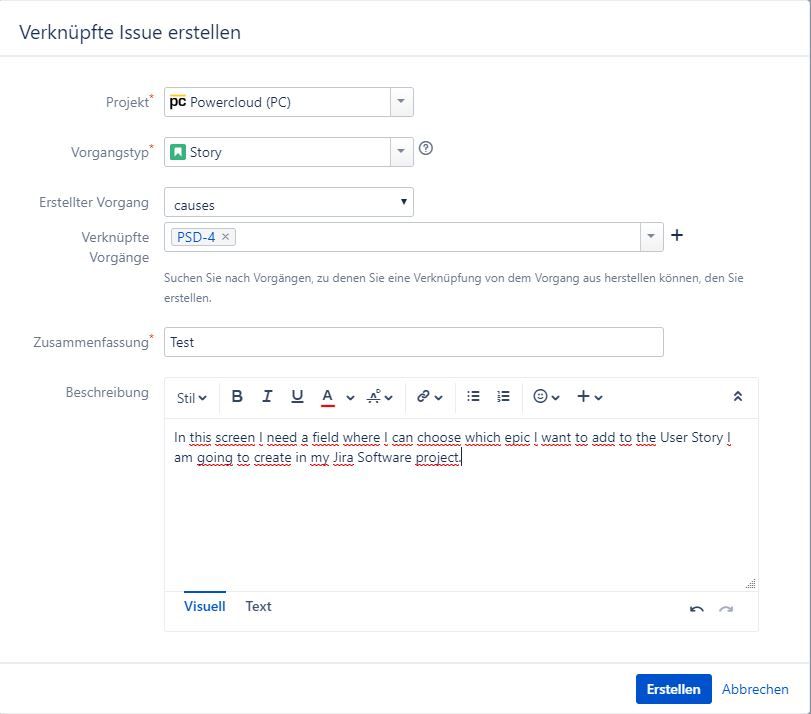Collapse the editor toolbar
The height and width of the screenshot is (714, 811).
737,396
